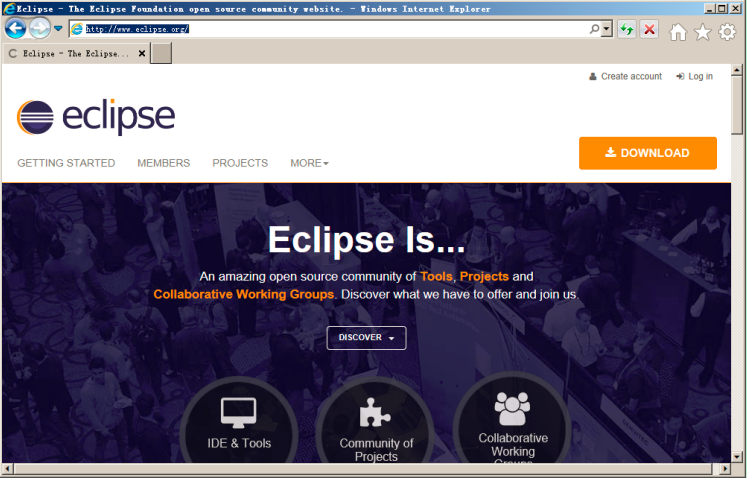
Task: Click the 'Eclipse Is...' heading text
Action: coord(366,240)
